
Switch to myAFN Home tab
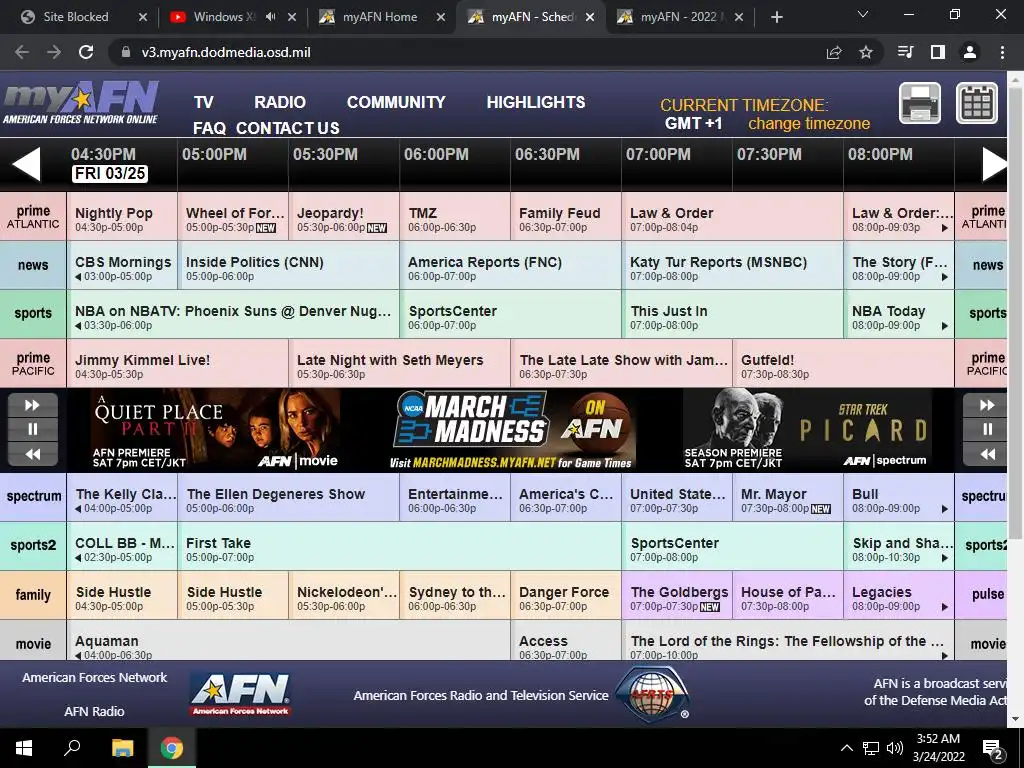pyautogui.click(x=379, y=17)
